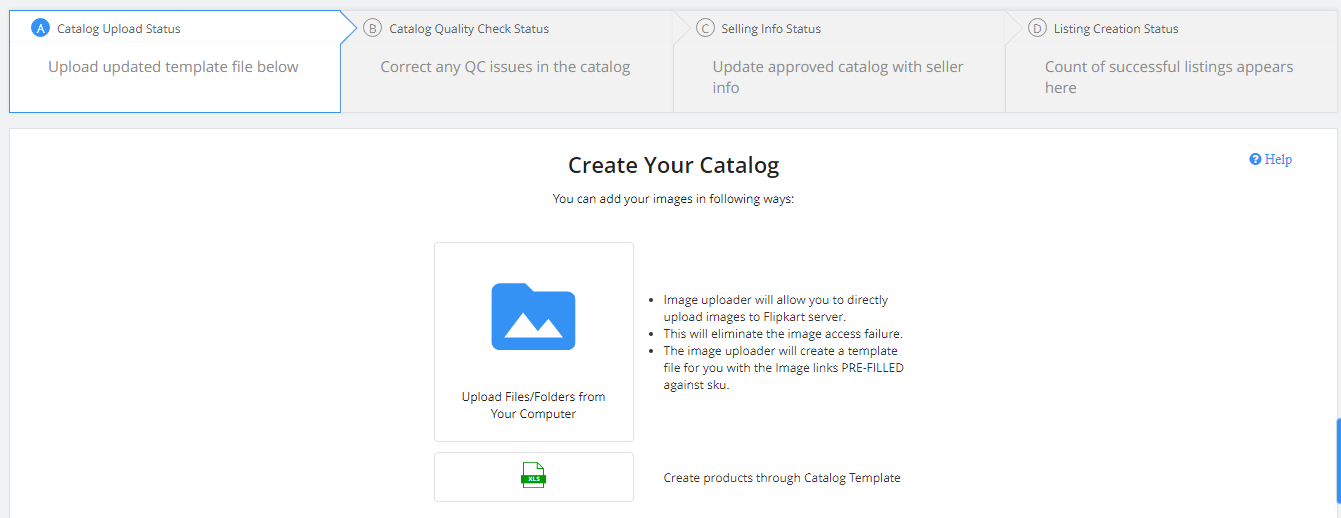Click Create products through Catalog Template text
The height and width of the screenshot is (518, 1341).
tap(782, 478)
